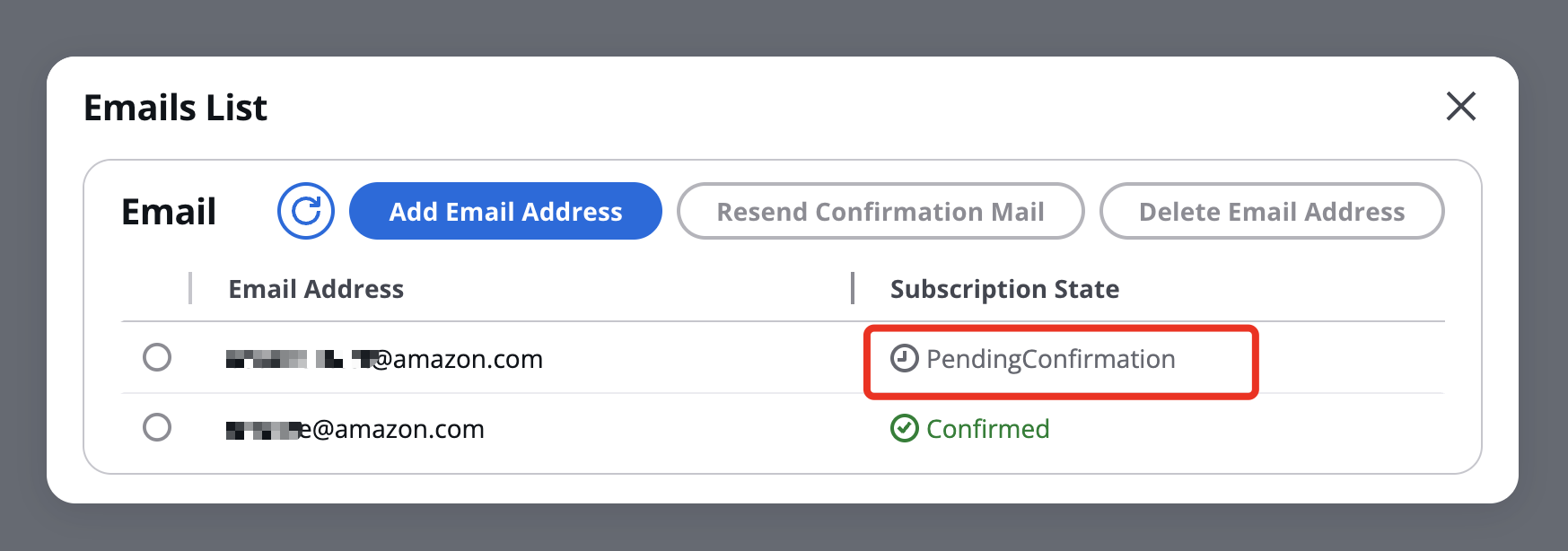Click Resend Confirmation Mail
Screen dimensions: 1568x551
click(880, 211)
